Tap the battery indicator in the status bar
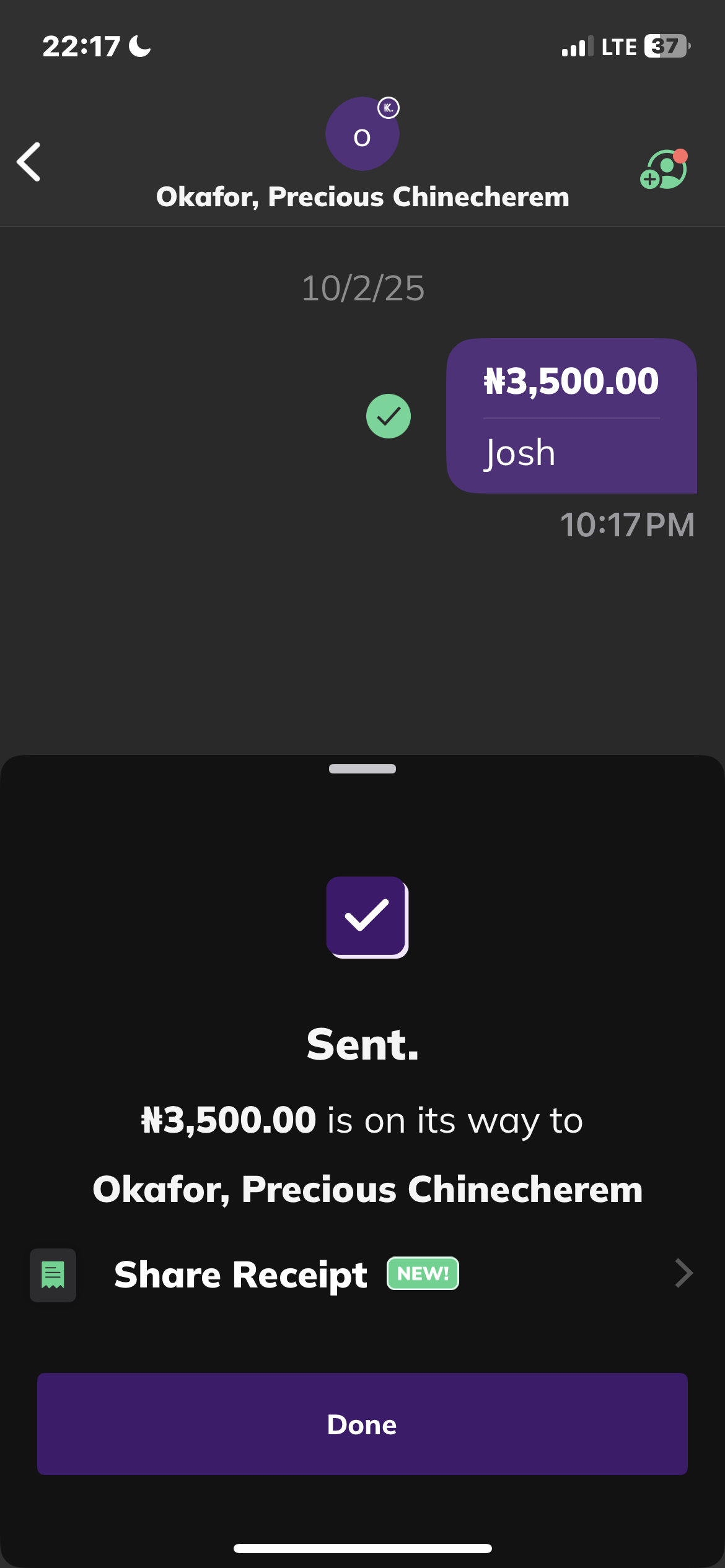Screen dimensions: 725x1568 tap(667, 46)
